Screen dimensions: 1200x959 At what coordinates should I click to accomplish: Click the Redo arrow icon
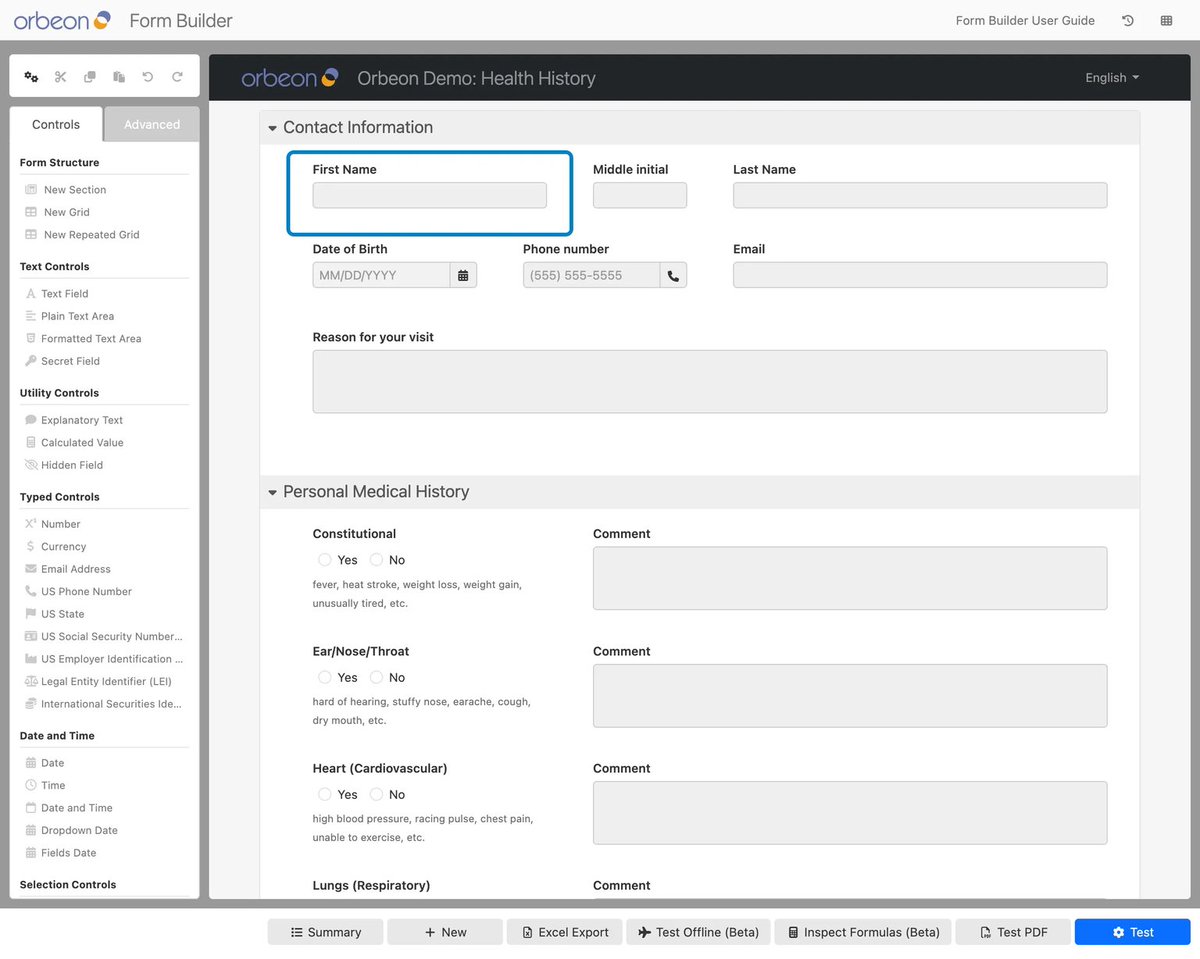tap(177, 77)
